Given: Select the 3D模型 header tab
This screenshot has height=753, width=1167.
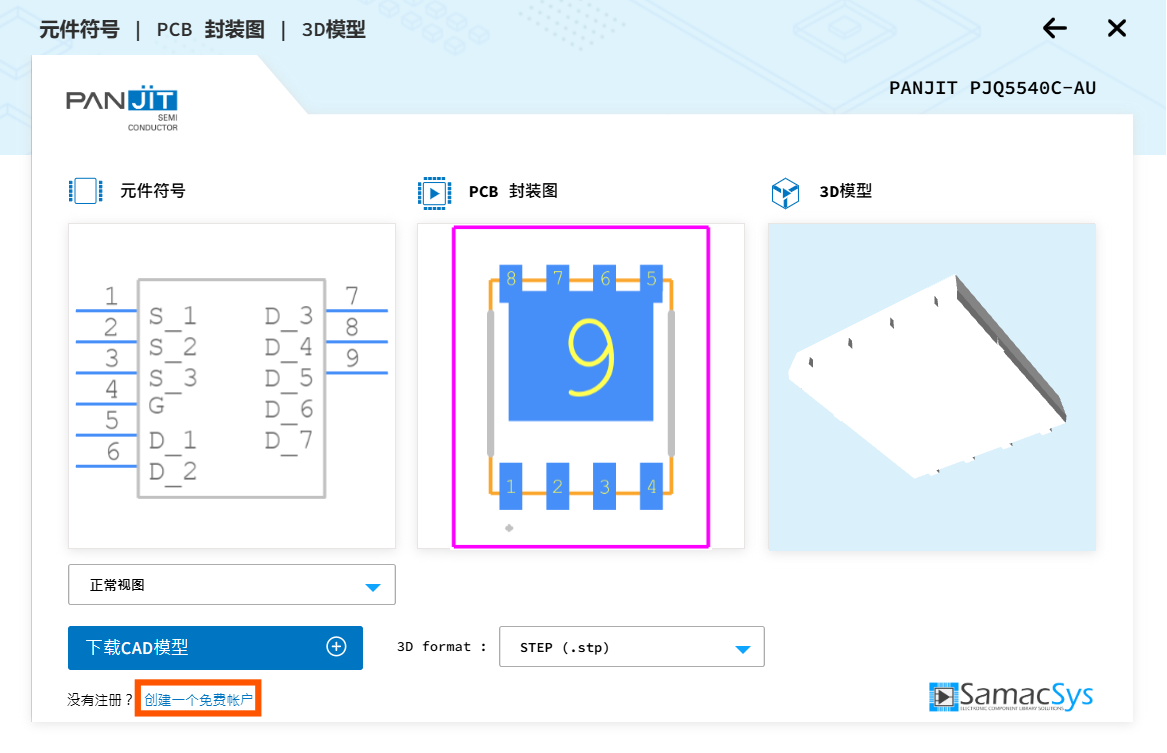Looking at the screenshot, I should point(333,30).
